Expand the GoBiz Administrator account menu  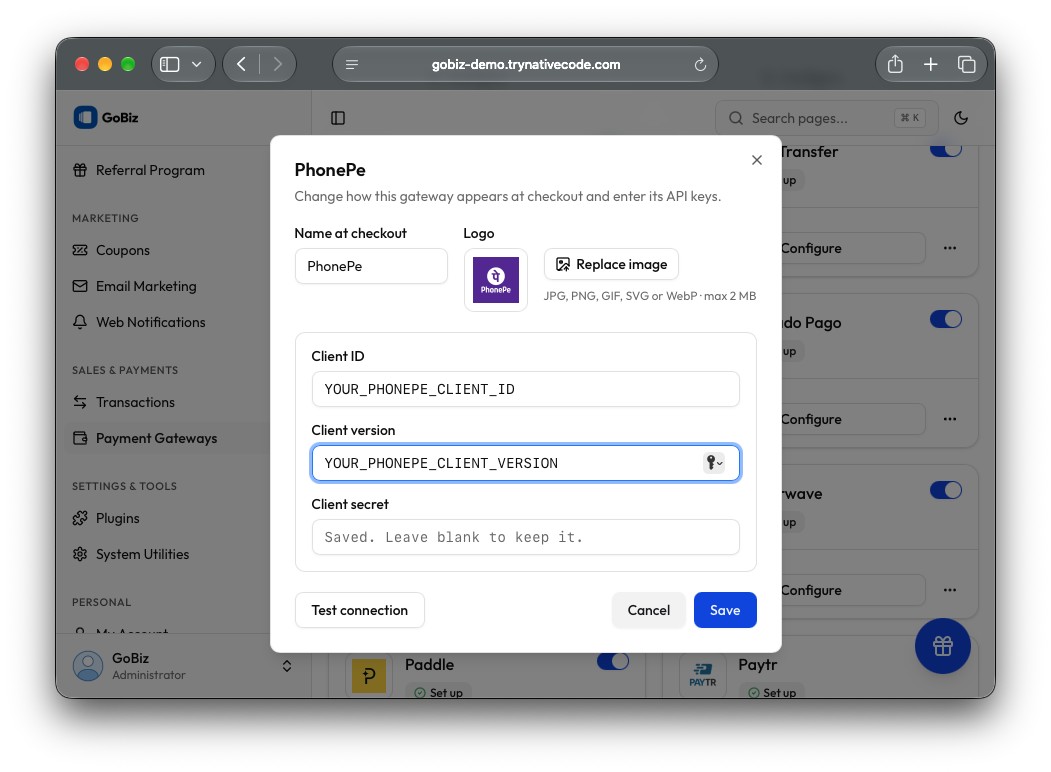[x=287, y=666]
